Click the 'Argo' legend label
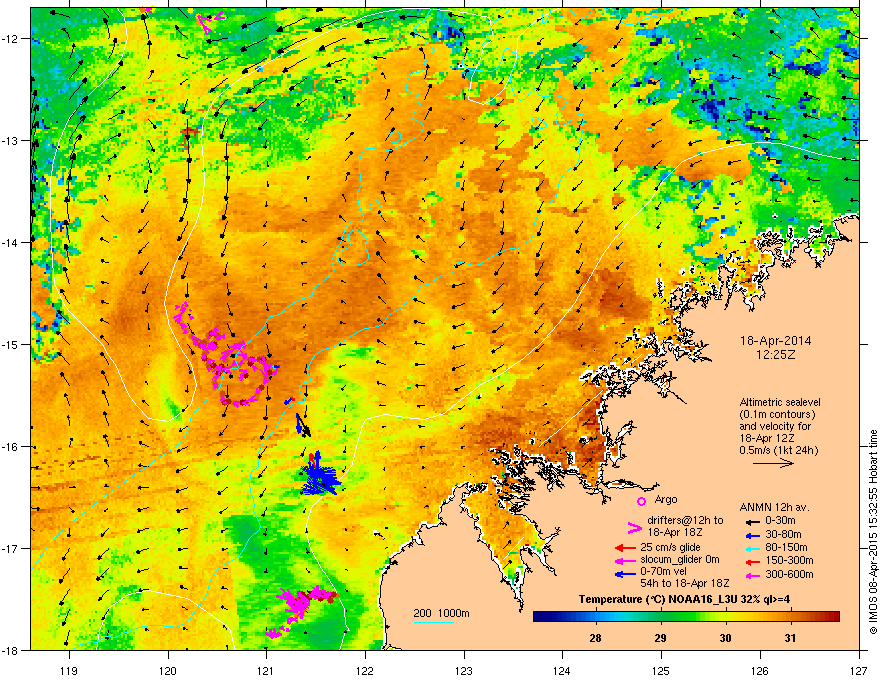 pyautogui.click(x=666, y=499)
